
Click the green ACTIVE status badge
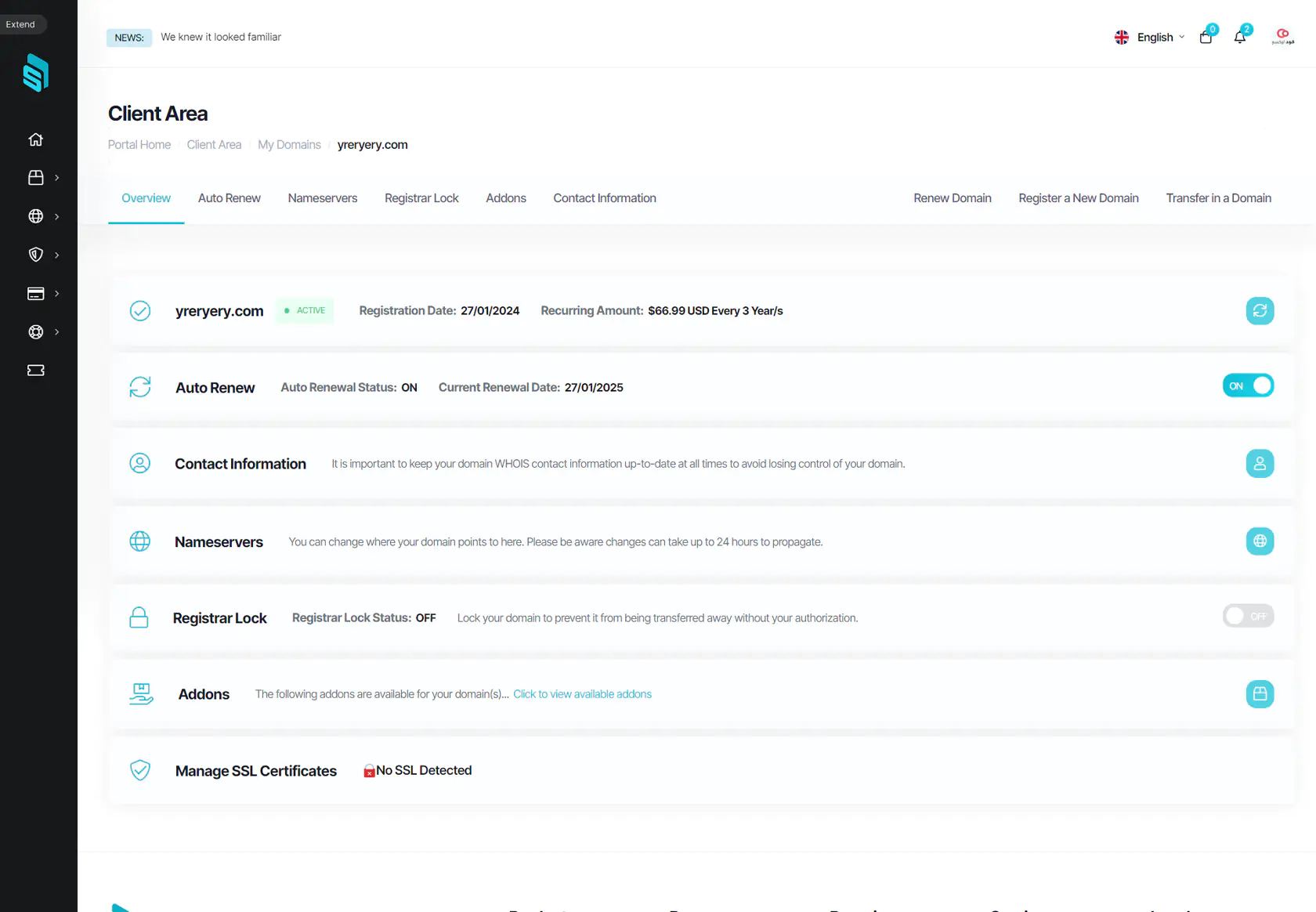coord(305,310)
